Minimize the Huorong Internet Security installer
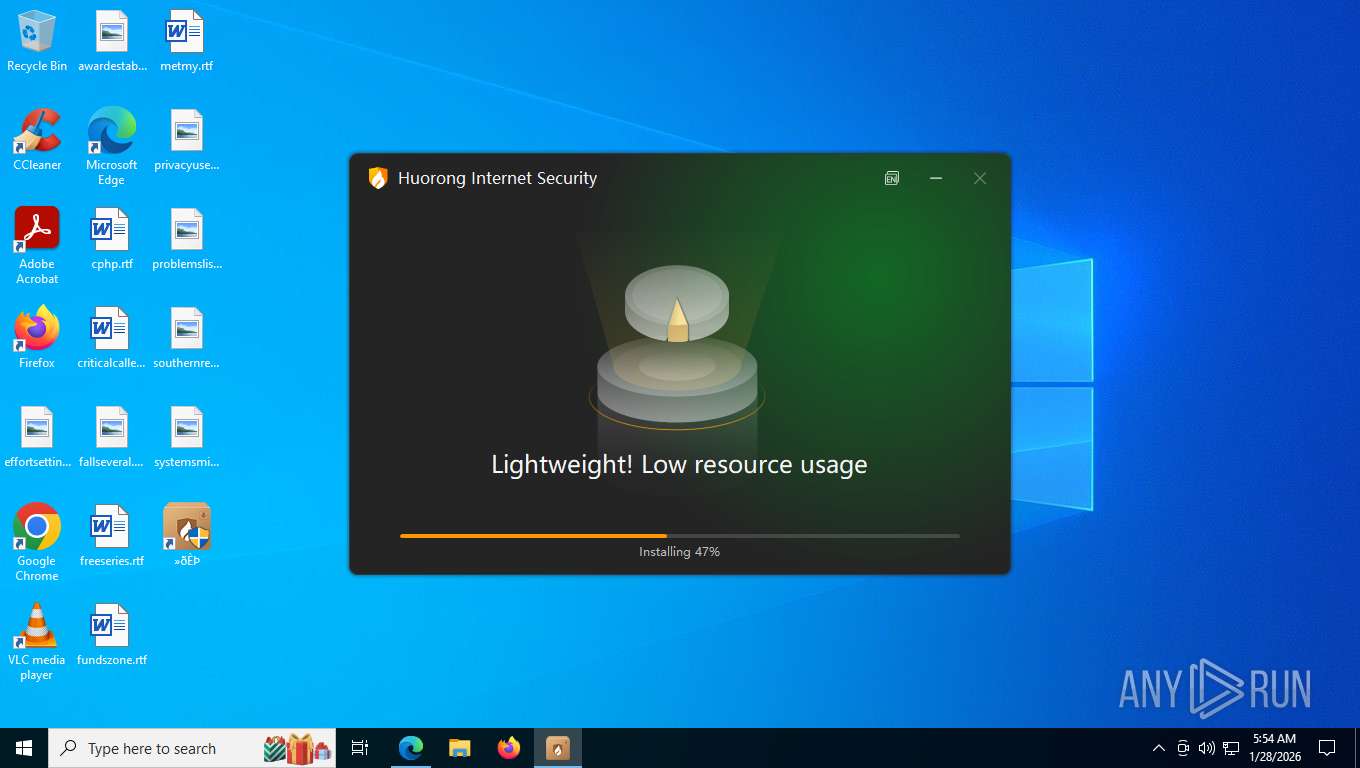Viewport: 1360px width, 768px height. [x=936, y=178]
